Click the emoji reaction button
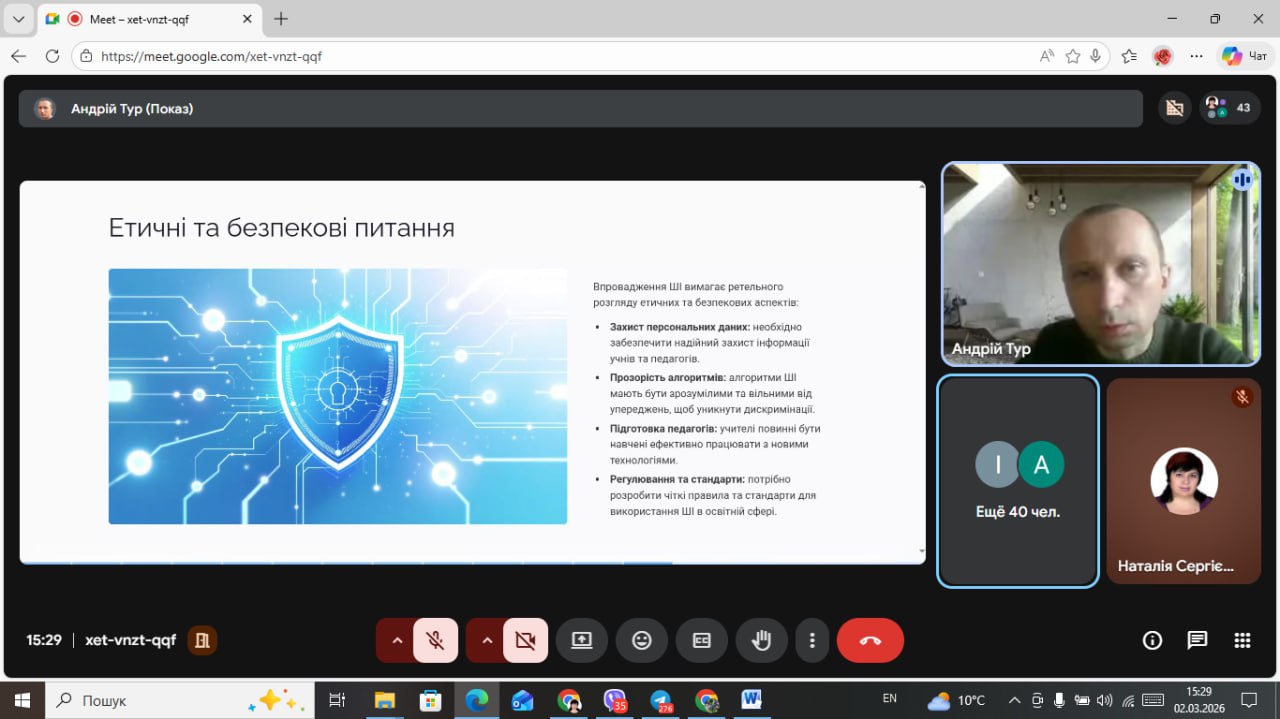This screenshot has width=1280, height=719. pos(642,640)
